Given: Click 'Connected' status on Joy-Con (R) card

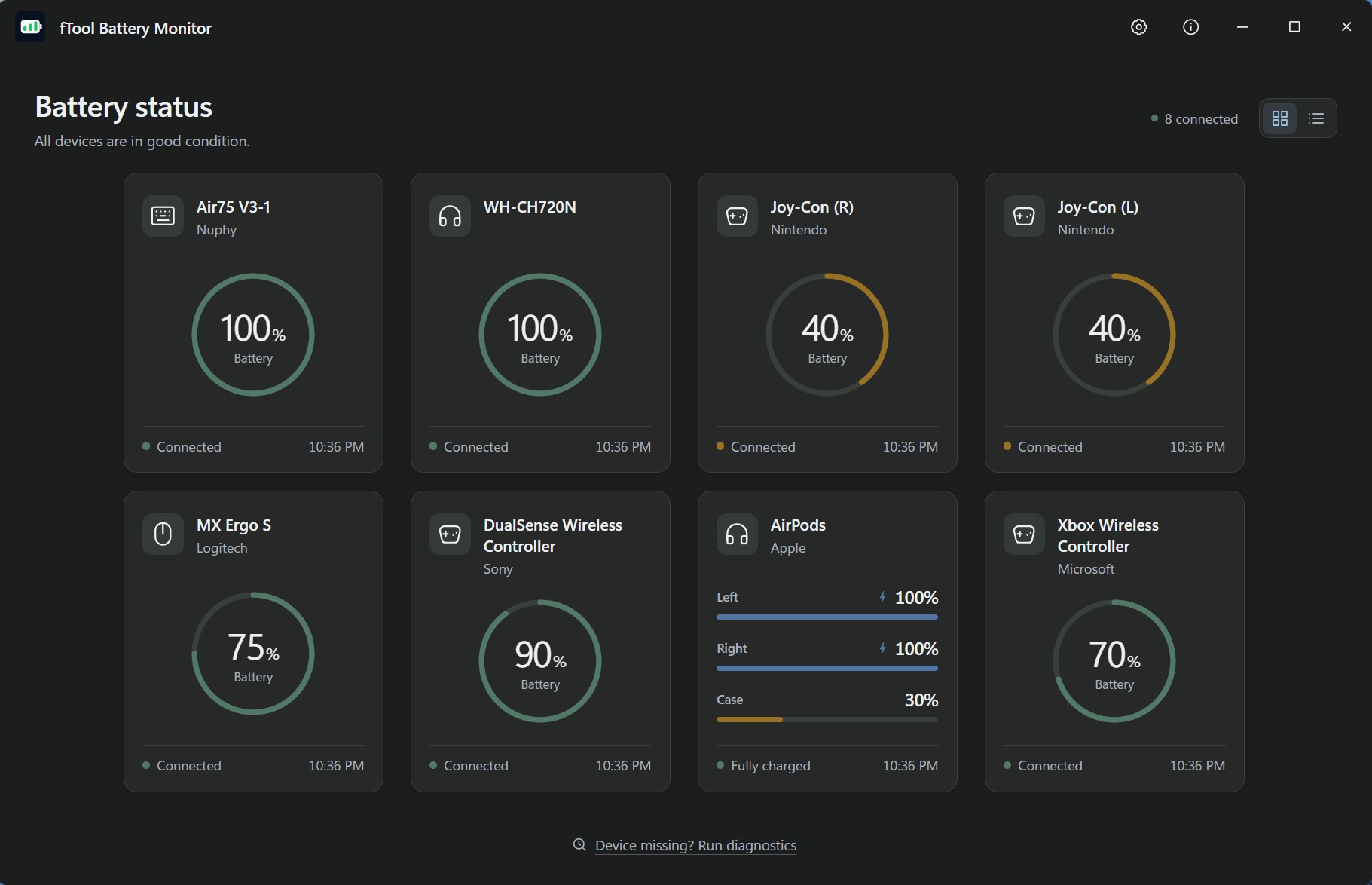Looking at the screenshot, I should pyautogui.click(x=763, y=447).
